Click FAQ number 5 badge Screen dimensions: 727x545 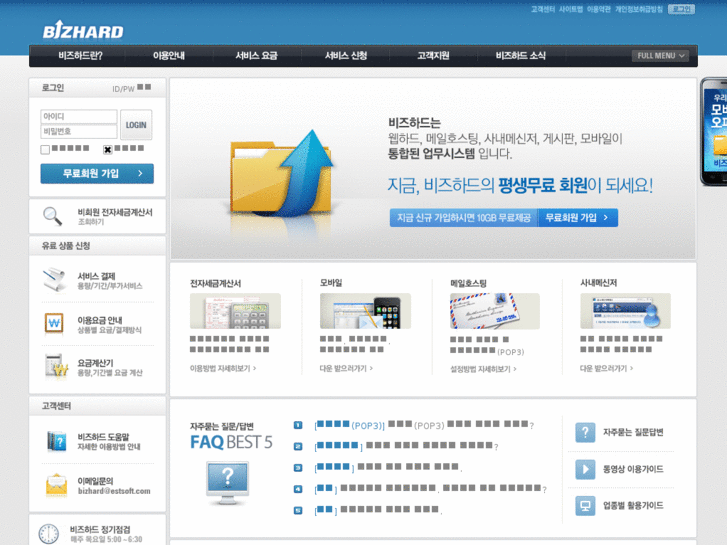[x=298, y=510]
